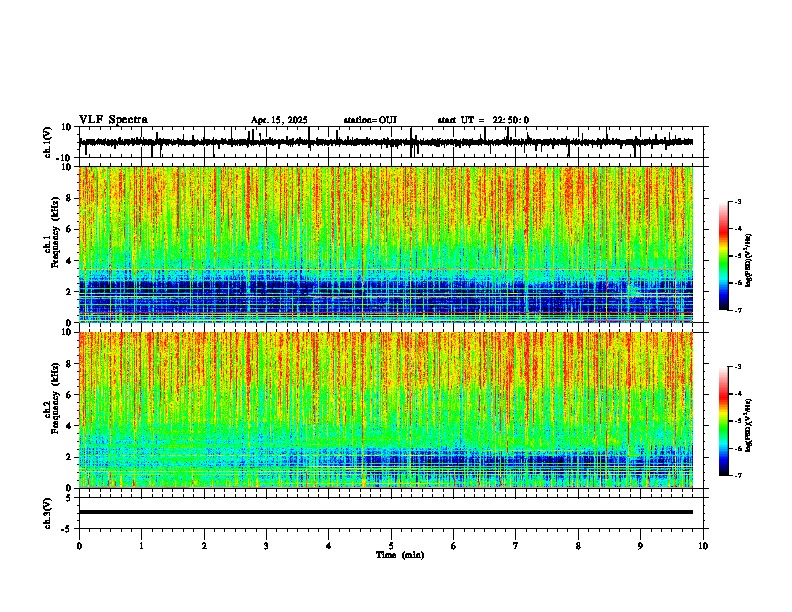Select the start UT 22:50:0 text
Image resolution: width=792 pixels, height=612 pixels.
[483, 120]
